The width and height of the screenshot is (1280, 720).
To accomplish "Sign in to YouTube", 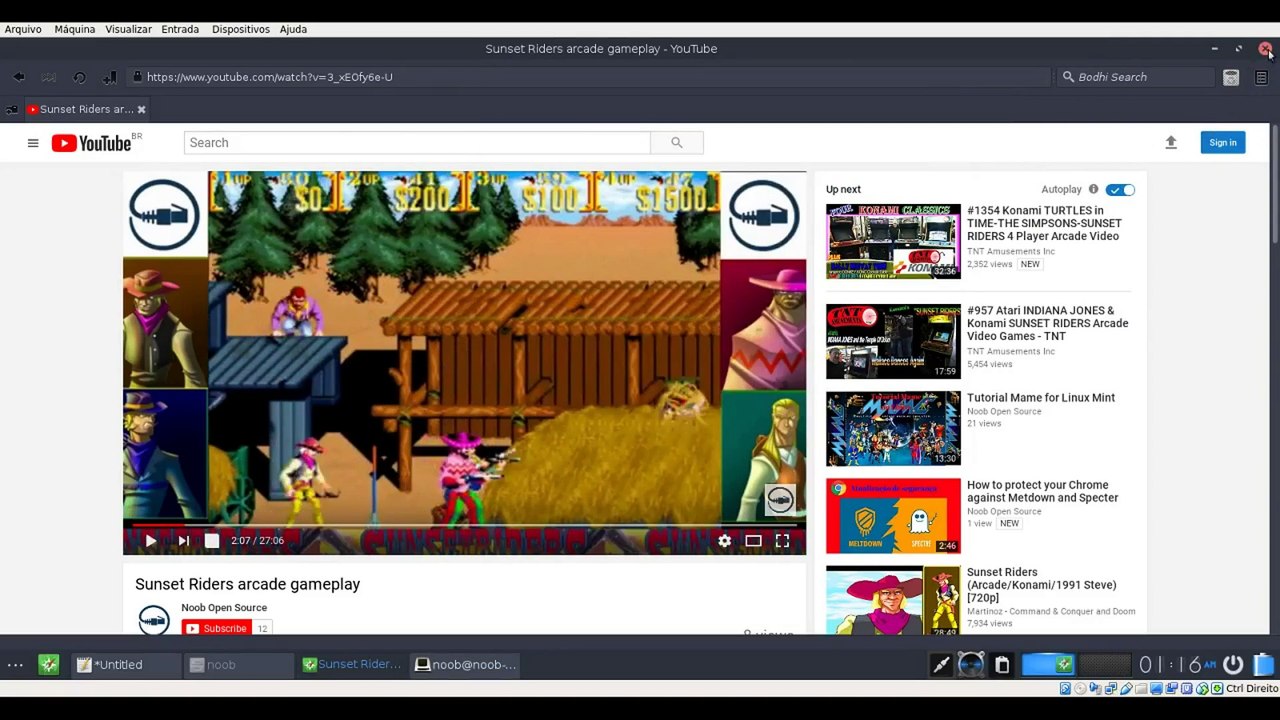I will tap(1222, 143).
